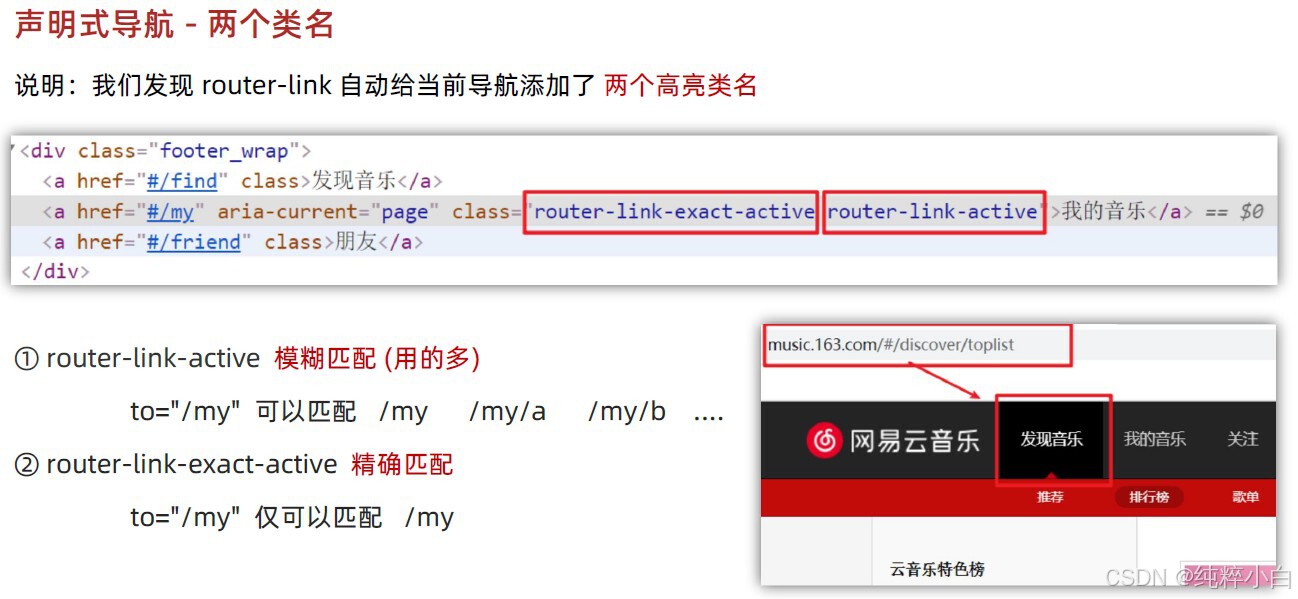
Task: Click the 发现音乐 anchor text in code
Action: [354, 181]
